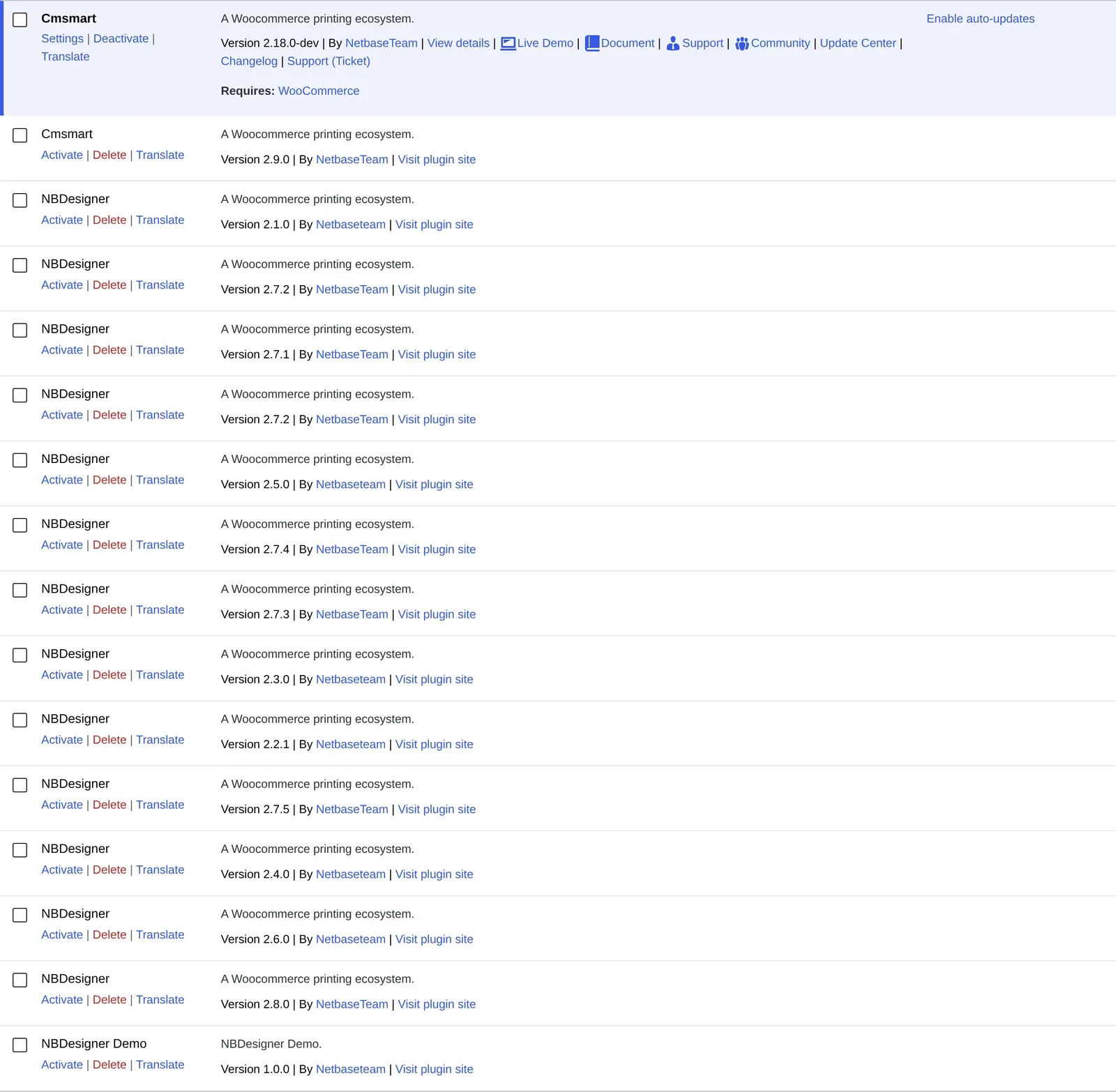
Task: Click the Community group icon
Action: point(742,43)
